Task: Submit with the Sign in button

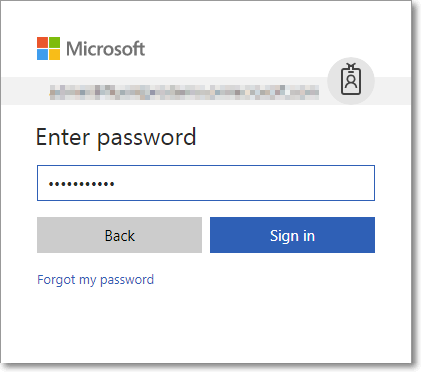Action: click(292, 235)
